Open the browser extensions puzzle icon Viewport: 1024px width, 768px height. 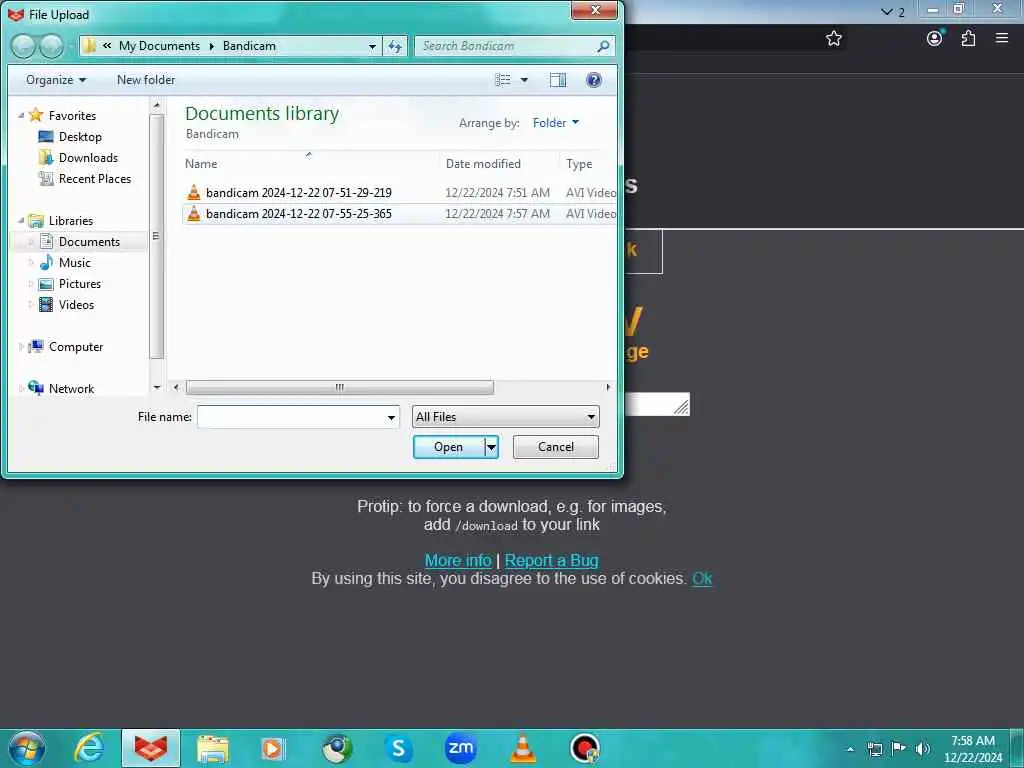(968, 39)
